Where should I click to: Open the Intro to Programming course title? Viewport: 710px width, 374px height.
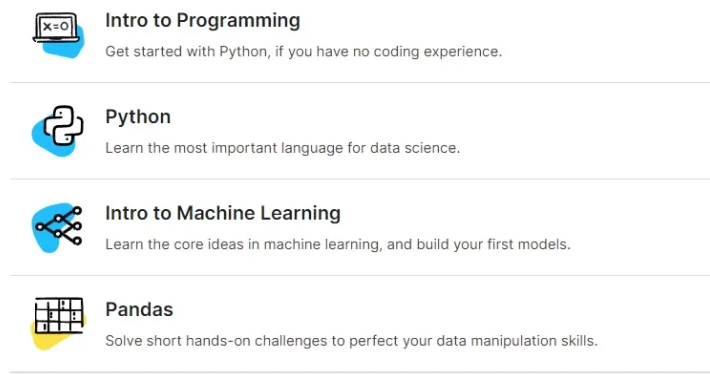pos(203,21)
